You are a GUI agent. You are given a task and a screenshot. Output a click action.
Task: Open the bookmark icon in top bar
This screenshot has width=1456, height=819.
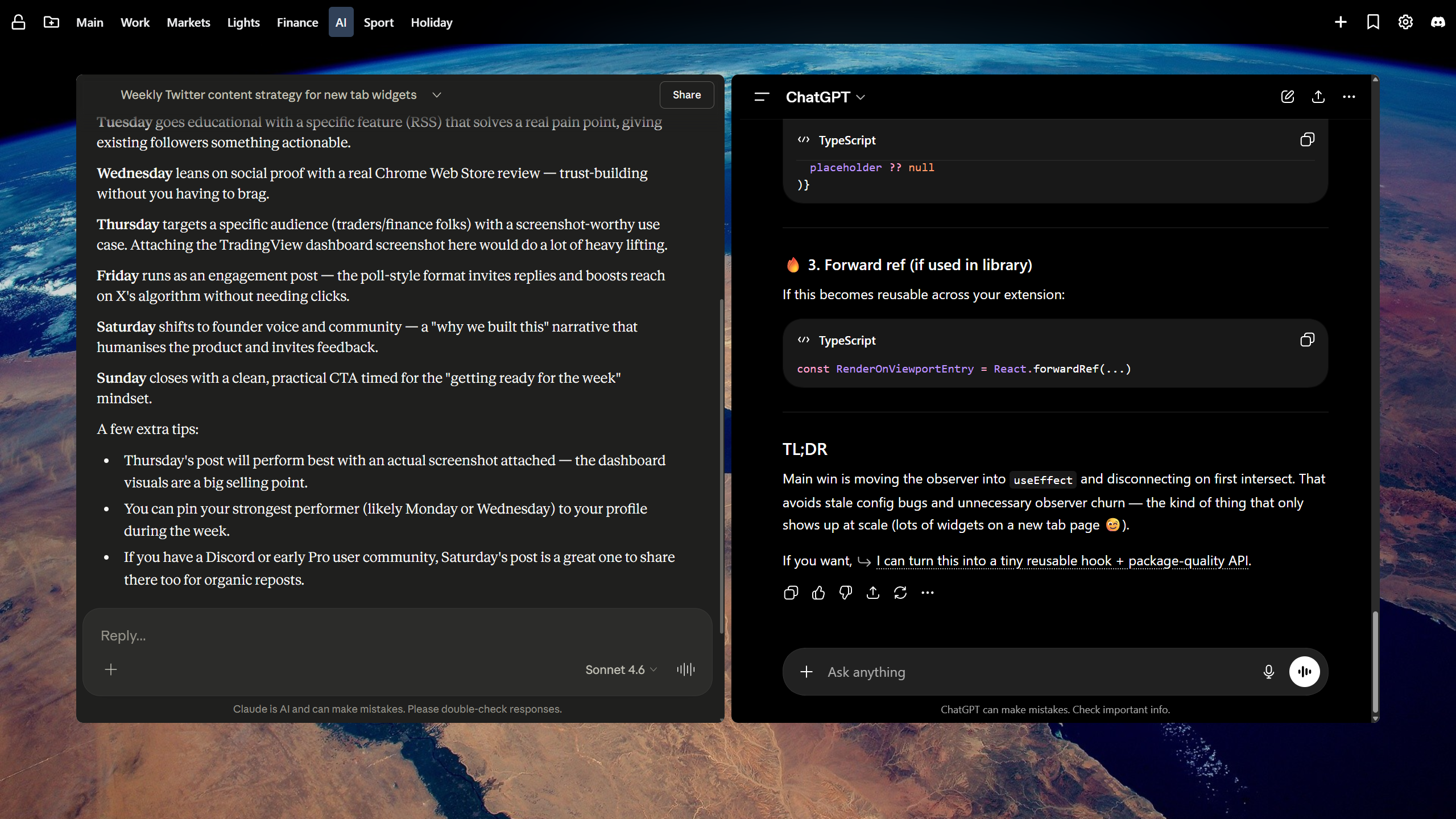tap(1373, 22)
